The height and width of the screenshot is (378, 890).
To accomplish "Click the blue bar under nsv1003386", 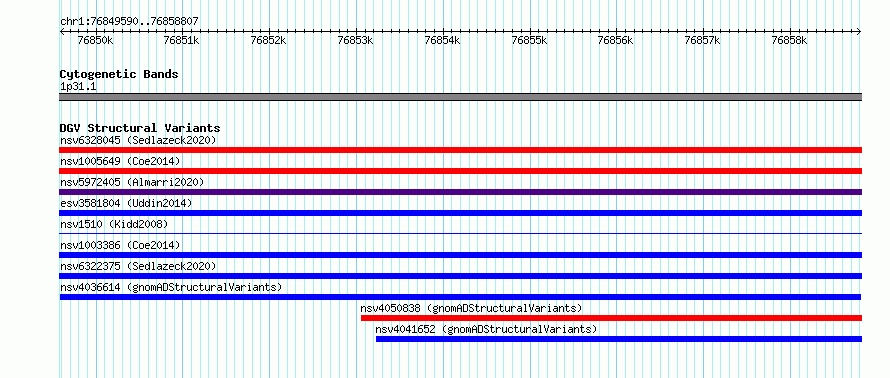I will [460, 255].
